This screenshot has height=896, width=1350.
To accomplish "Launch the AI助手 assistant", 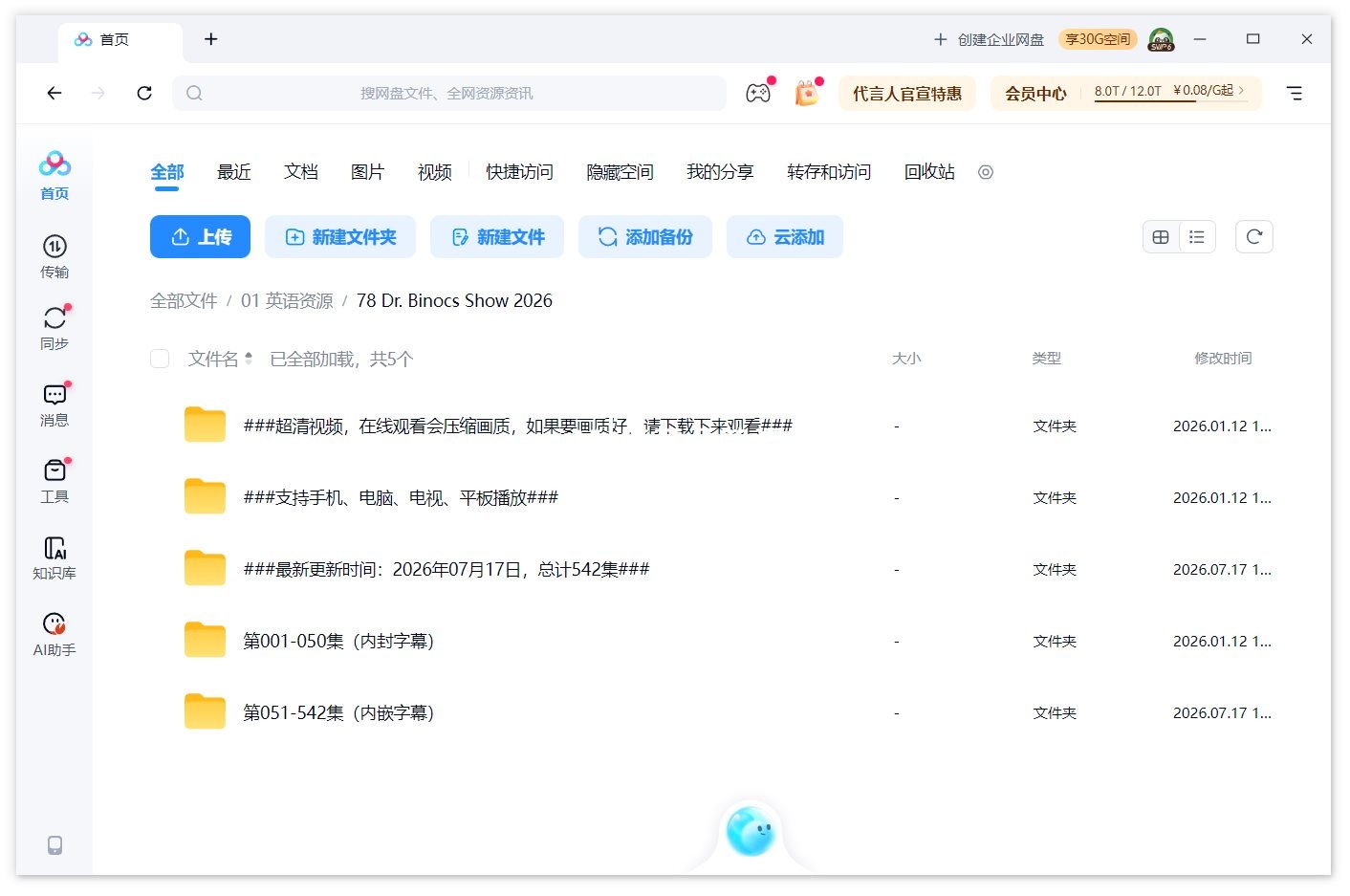I will click(54, 634).
